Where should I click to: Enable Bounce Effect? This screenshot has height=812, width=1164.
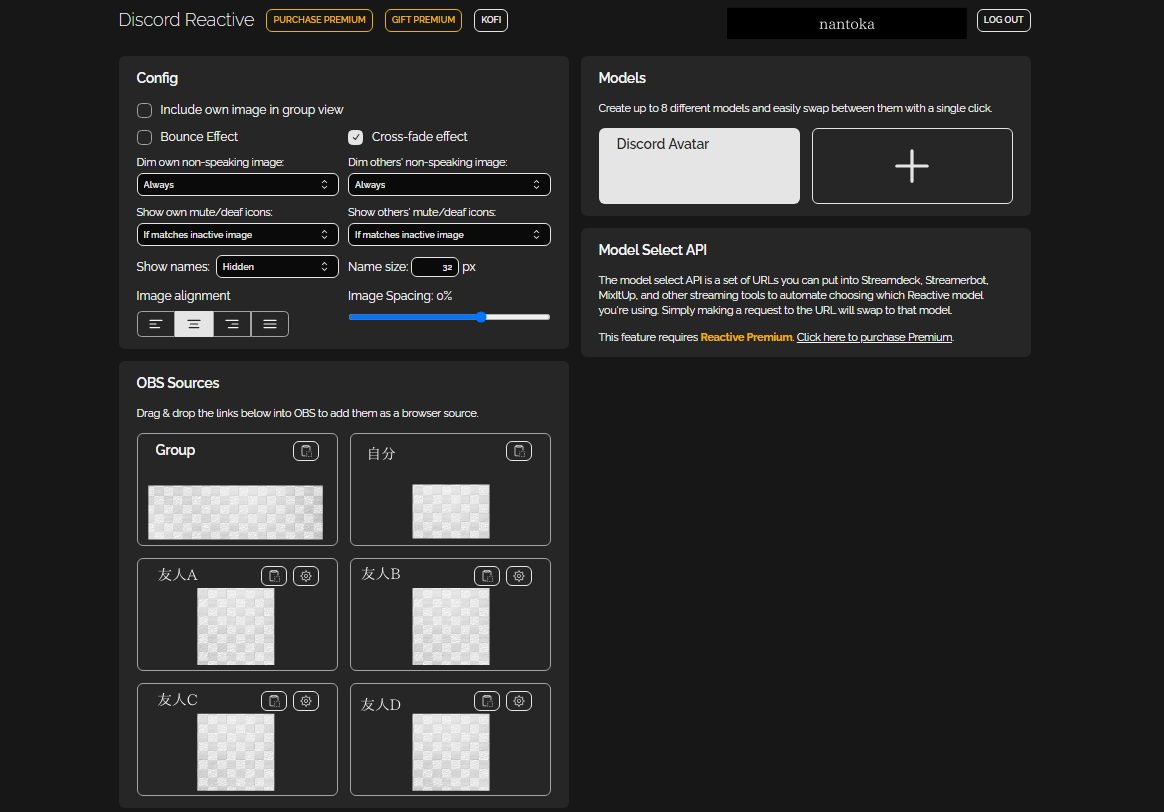[x=144, y=137]
